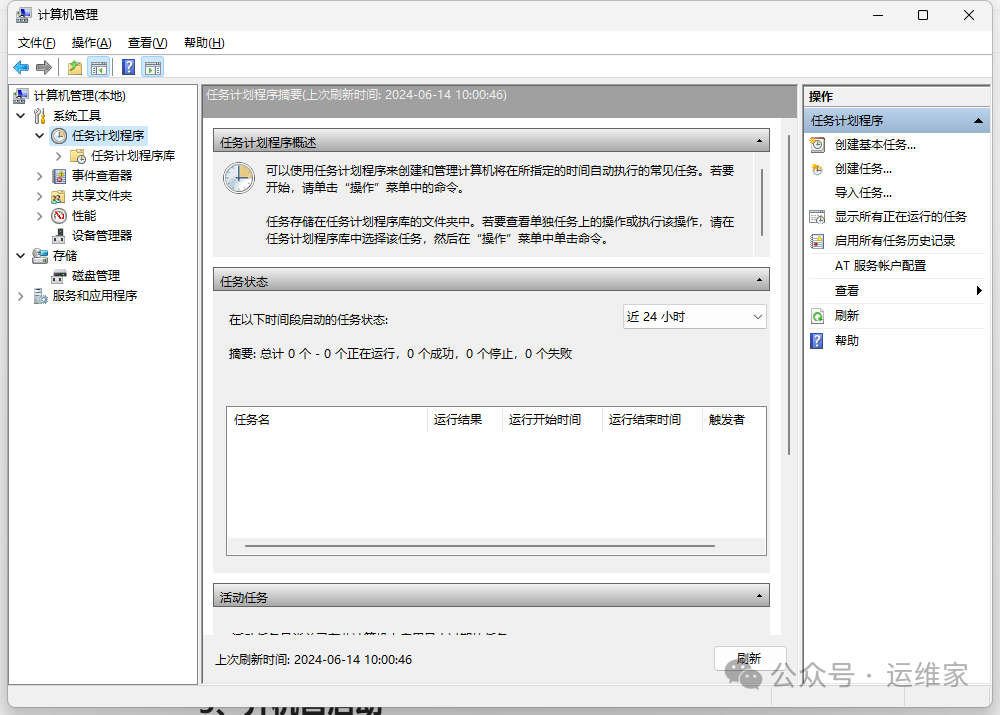The width and height of the screenshot is (1000, 715).
Task: Toggle the show/hide console tree toolbar icon
Action: (99, 68)
